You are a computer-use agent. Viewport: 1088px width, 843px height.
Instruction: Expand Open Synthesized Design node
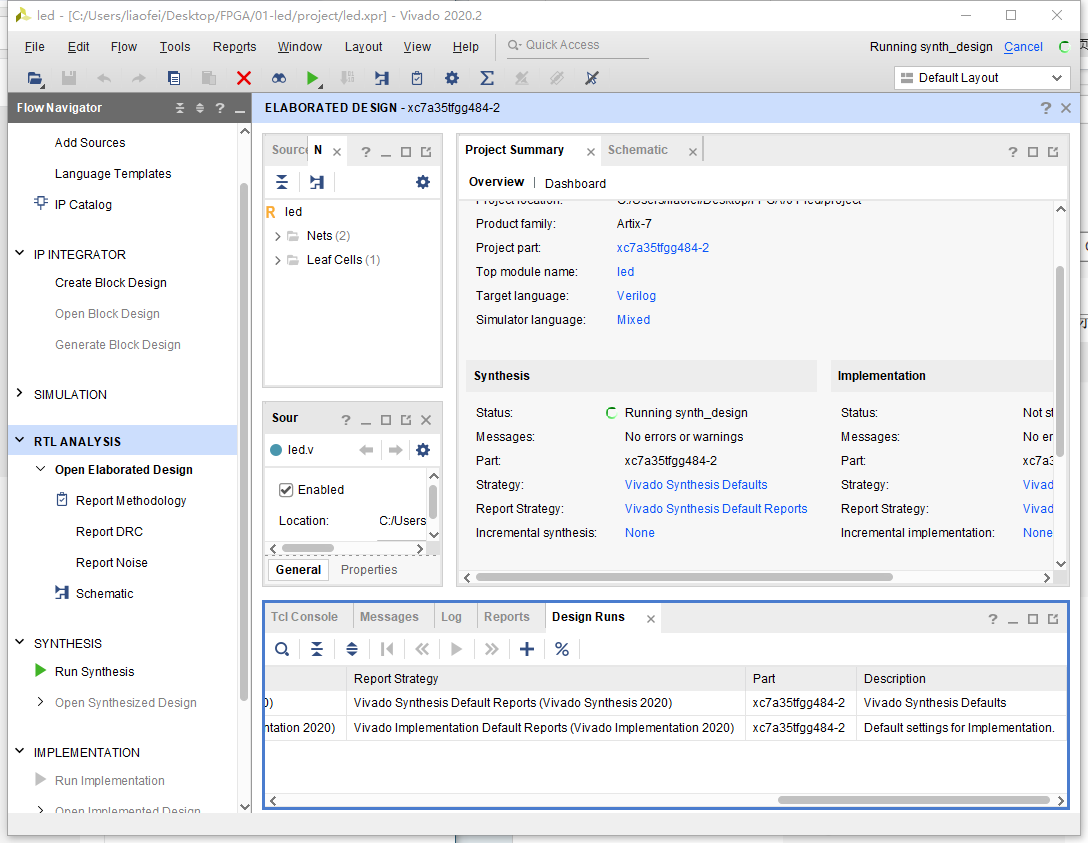tap(40, 701)
